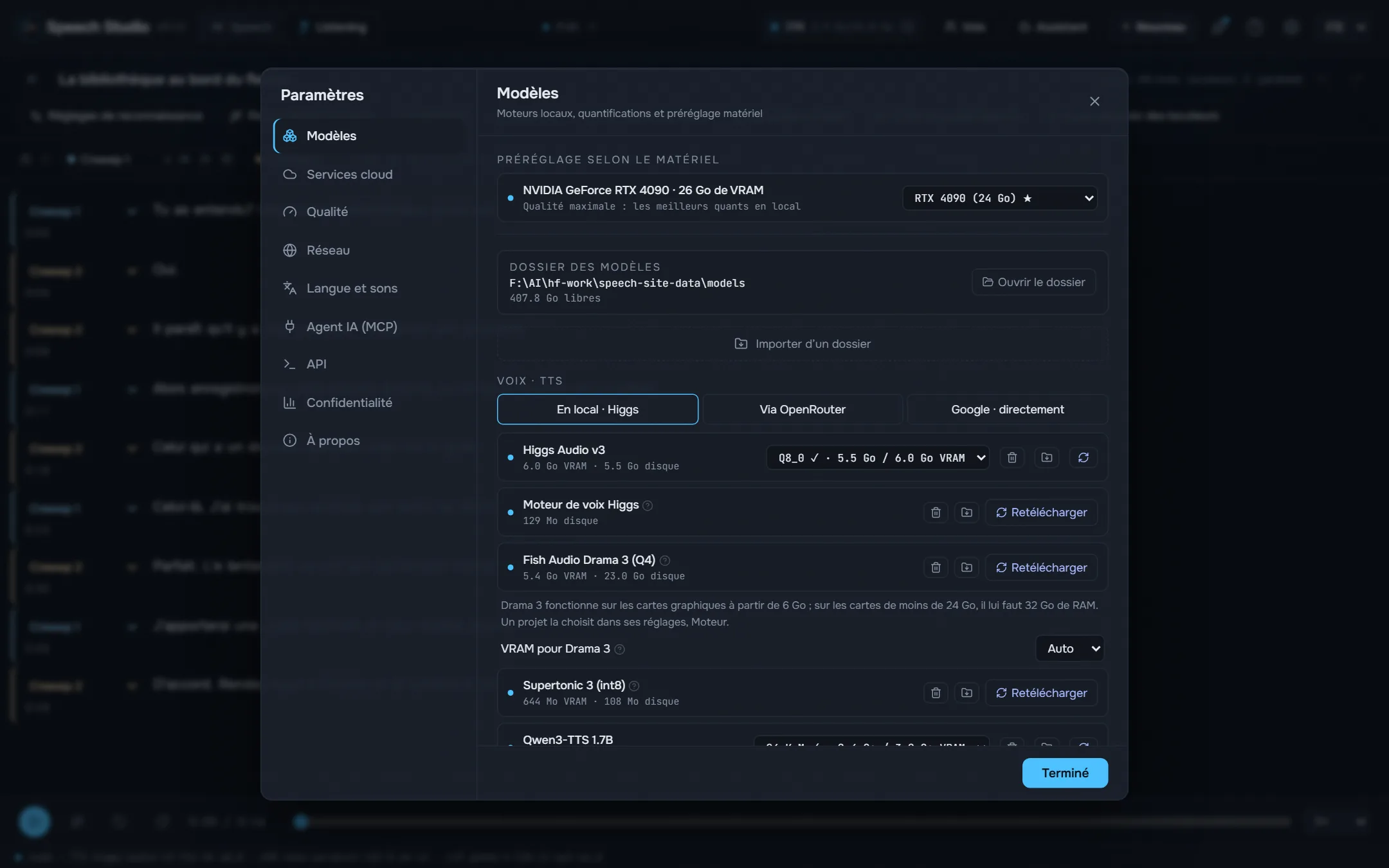Redownload Higgs Audio v3 with refresh icon

tap(1084, 458)
